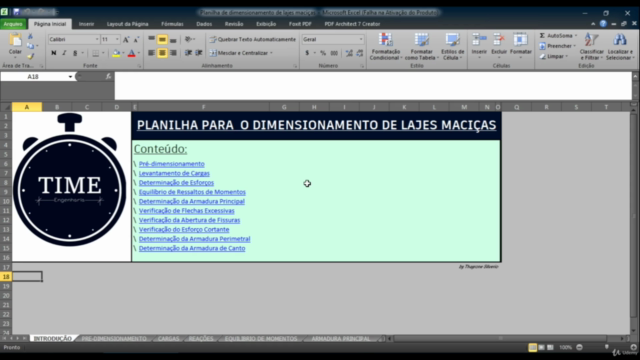Open the Verificação de Flechas Excessivas link

pyautogui.click(x=187, y=211)
